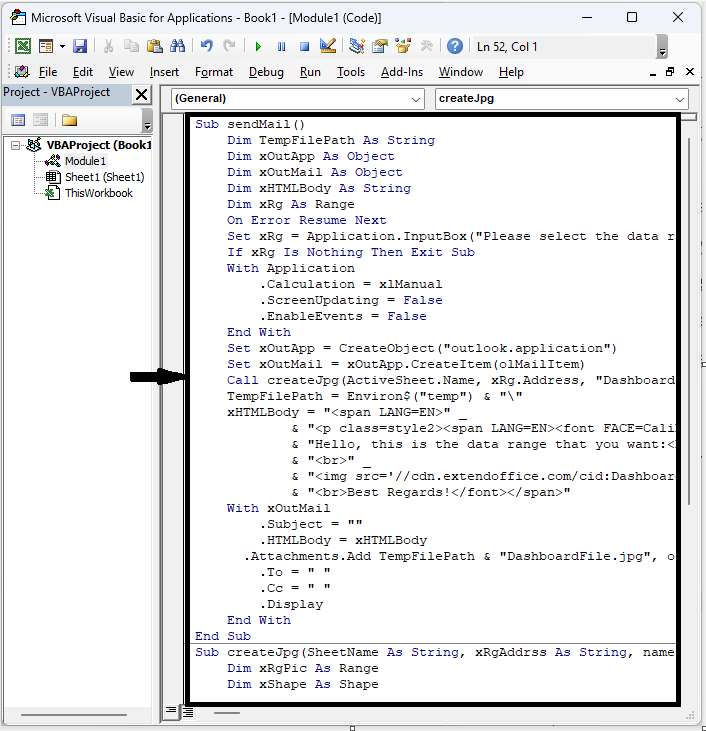Switch to Full Module View at bottom left
Image resolution: width=706 pixels, height=731 pixels.
click(187, 712)
